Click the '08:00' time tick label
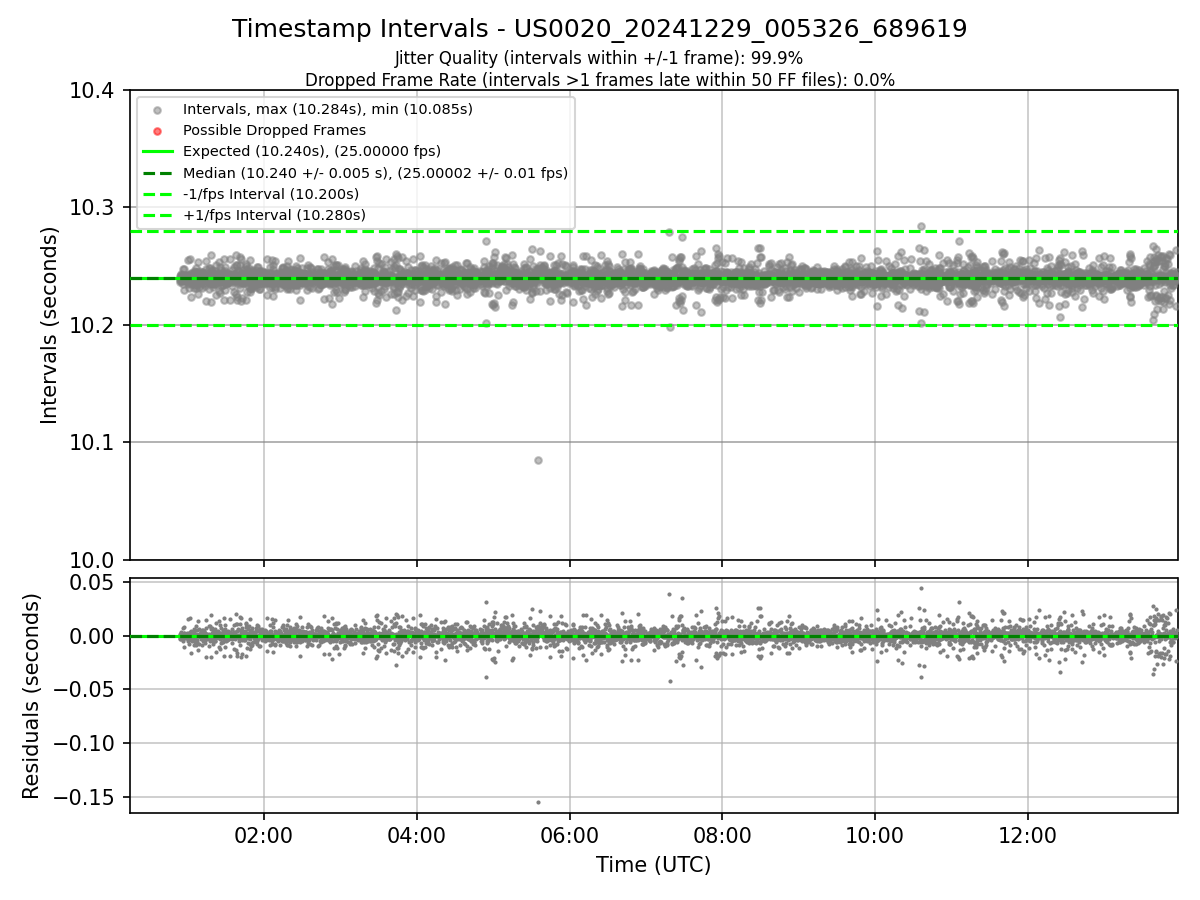 722,835
